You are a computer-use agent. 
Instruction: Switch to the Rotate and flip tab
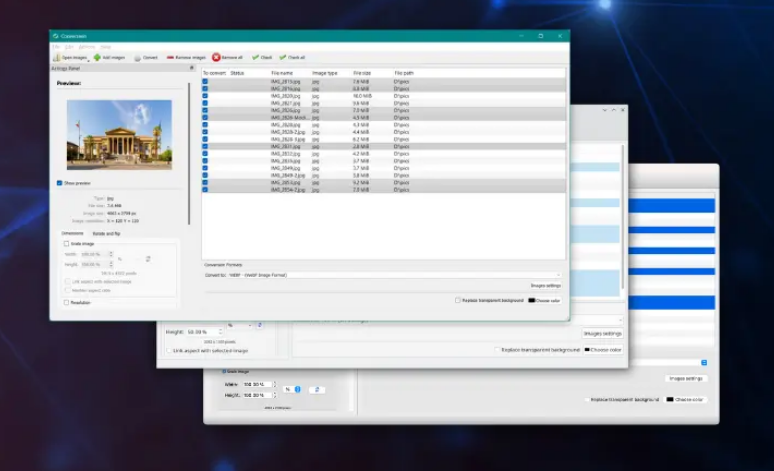pos(107,234)
